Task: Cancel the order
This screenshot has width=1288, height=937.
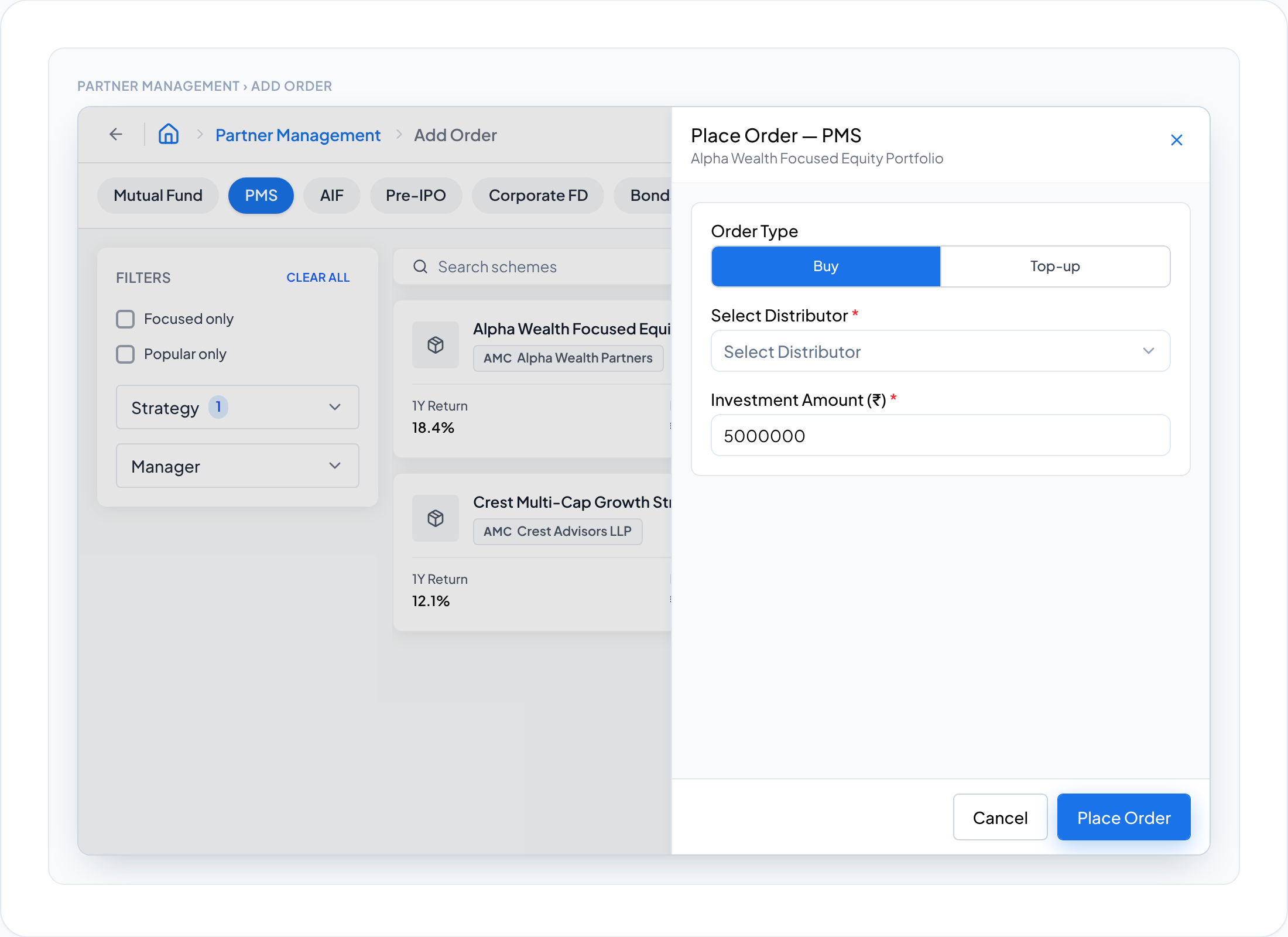Action: click(x=1000, y=818)
